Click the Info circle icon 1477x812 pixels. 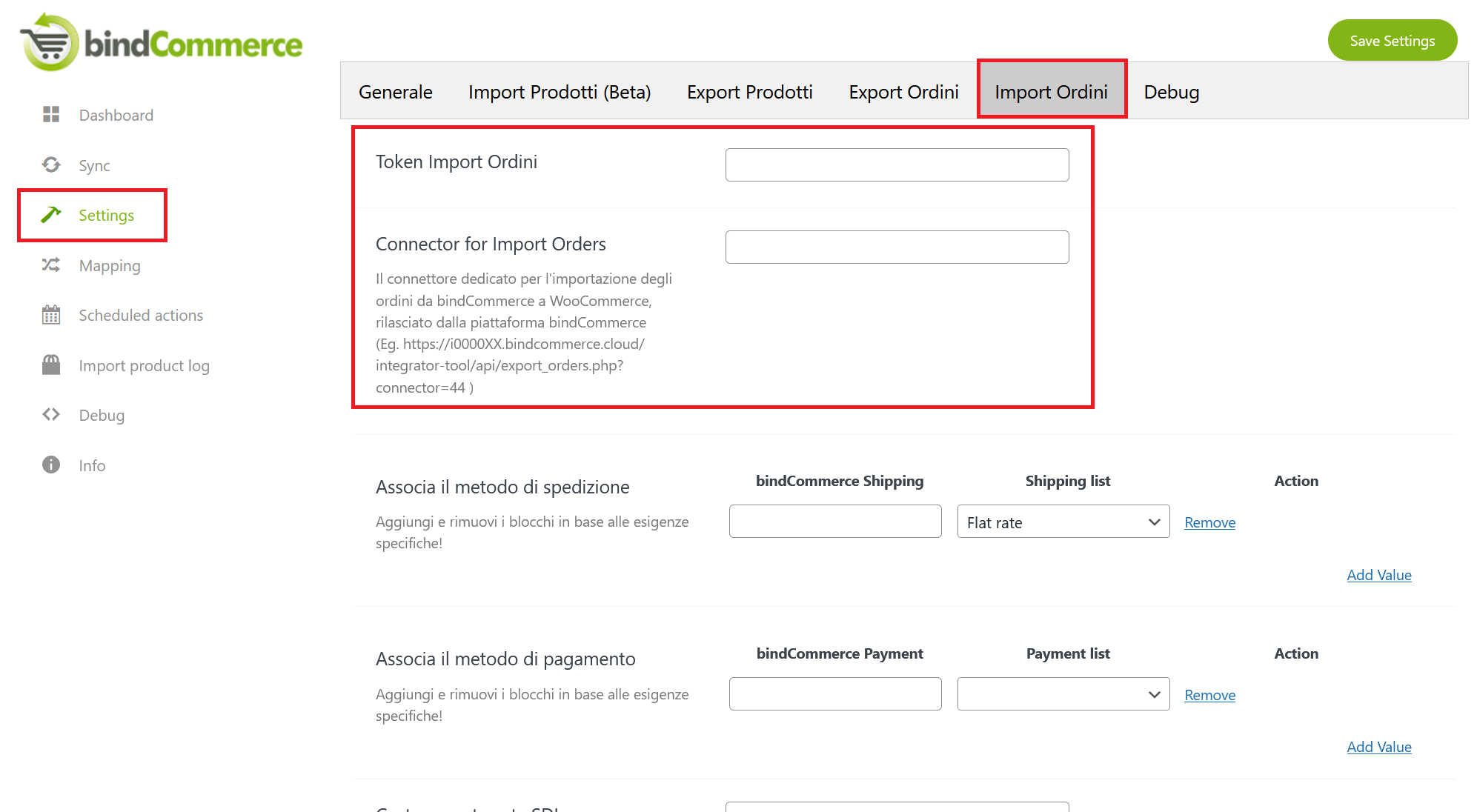coord(51,465)
